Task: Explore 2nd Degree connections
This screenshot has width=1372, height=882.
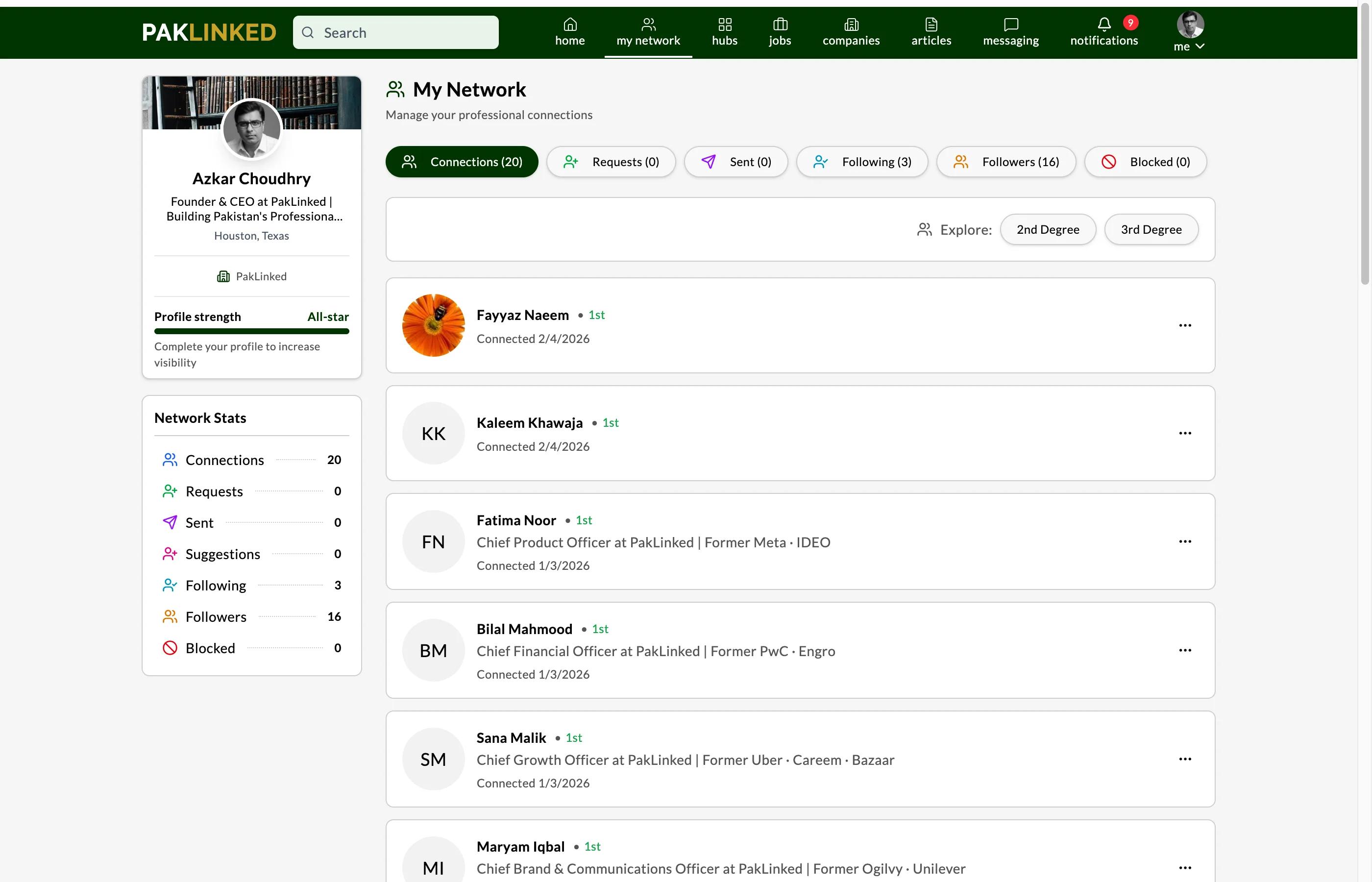Action: 1047,230
